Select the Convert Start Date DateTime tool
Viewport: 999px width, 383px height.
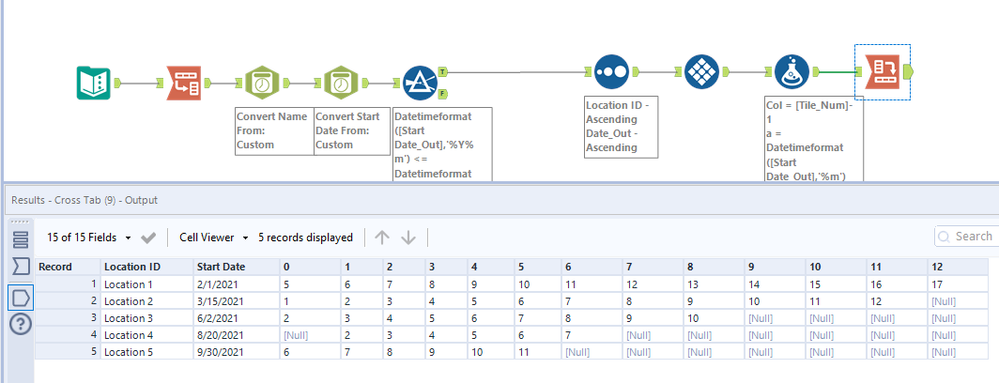pos(342,83)
